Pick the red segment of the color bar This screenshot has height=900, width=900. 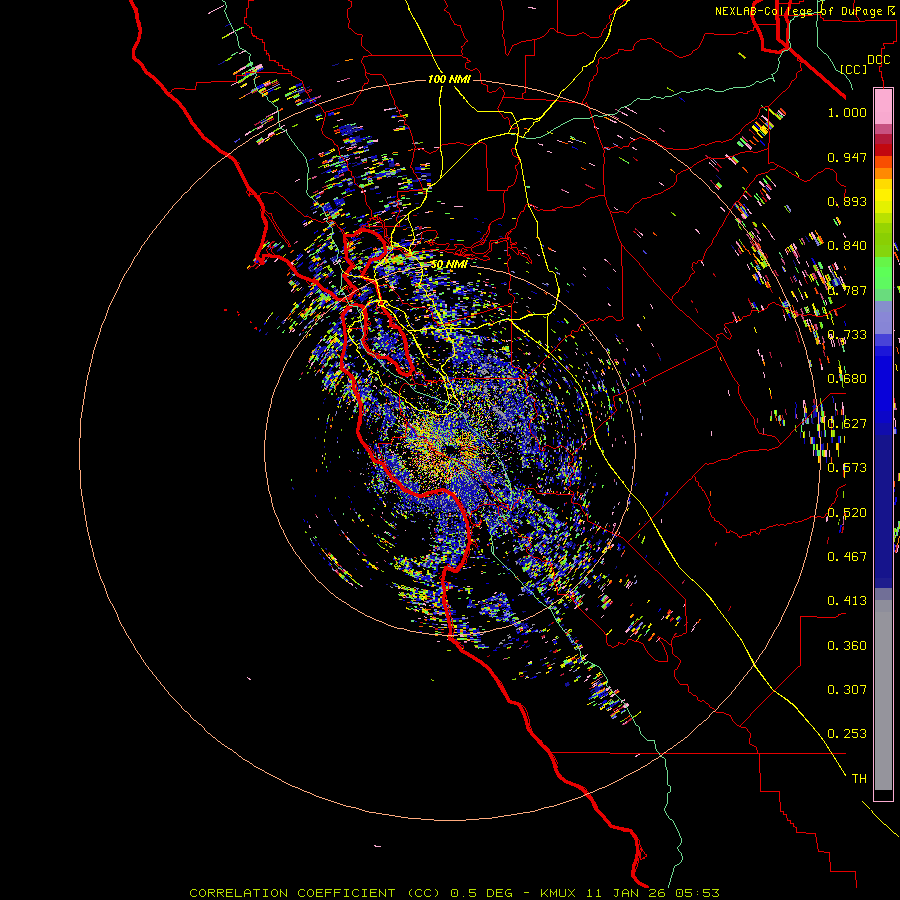(883, 149)
